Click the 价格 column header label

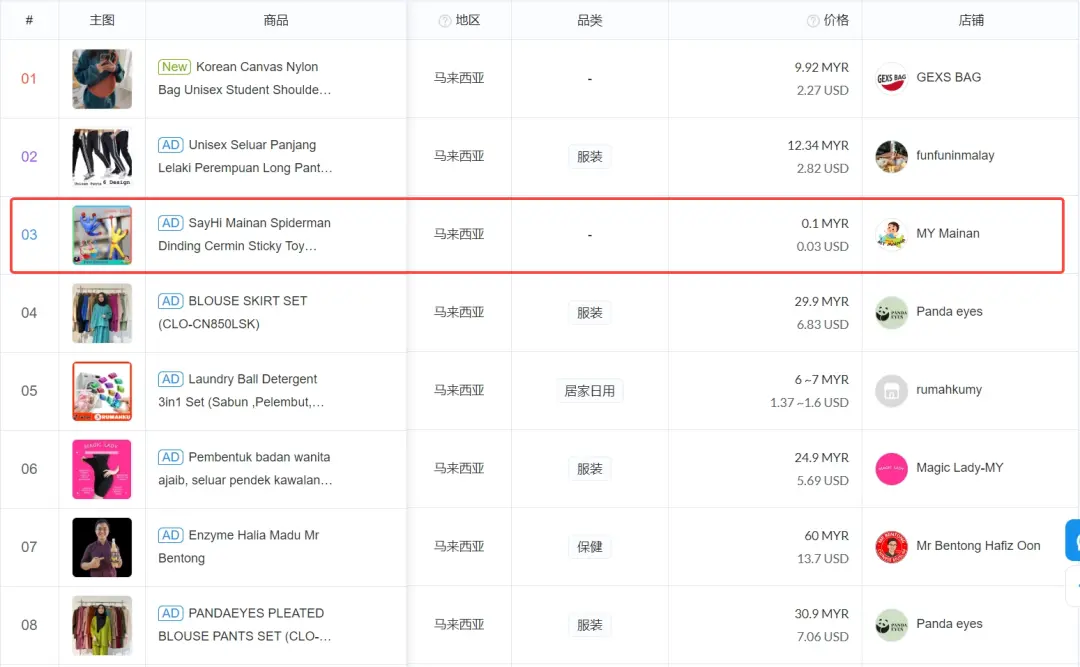point(836,21)
